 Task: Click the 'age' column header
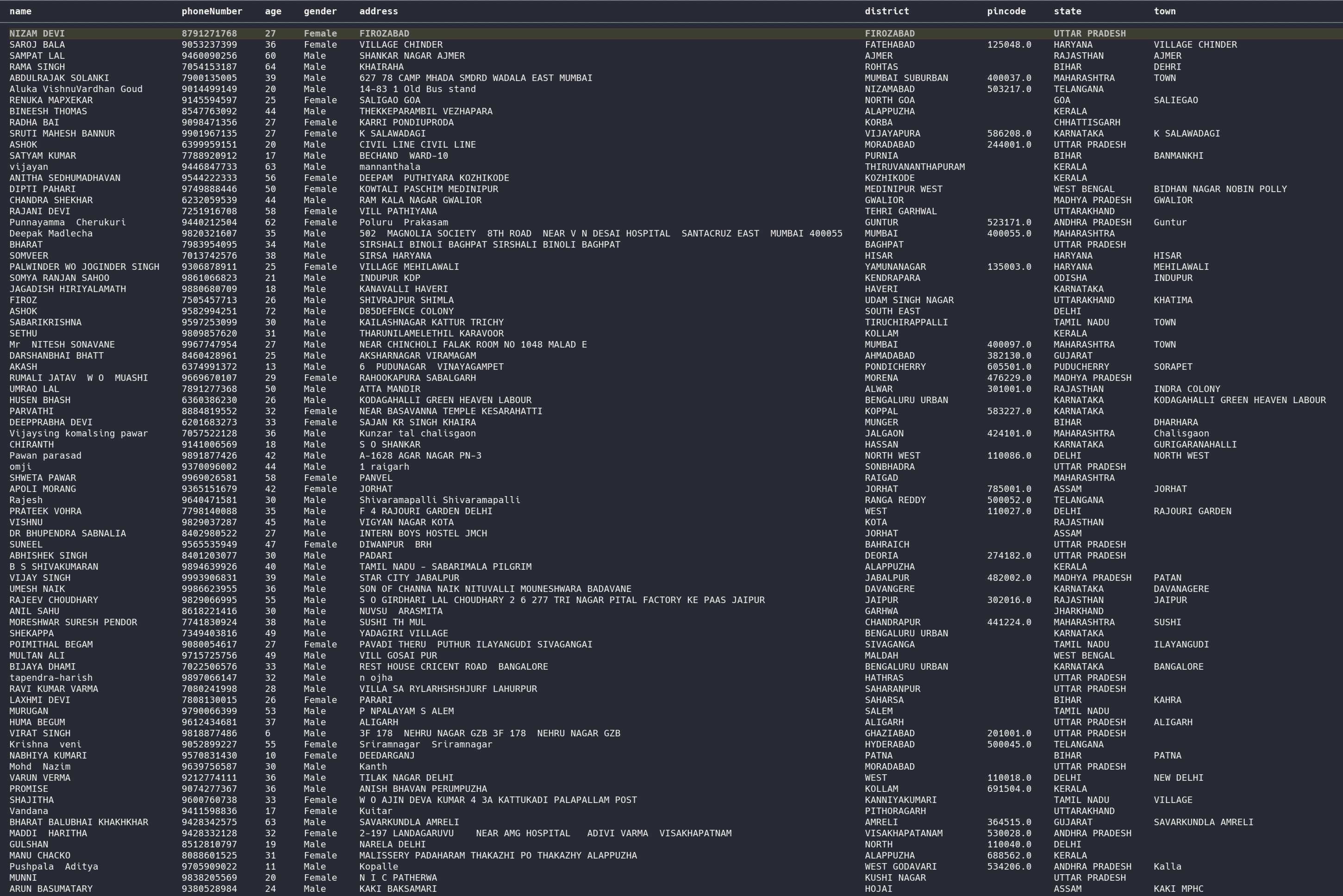click(273, 12)
